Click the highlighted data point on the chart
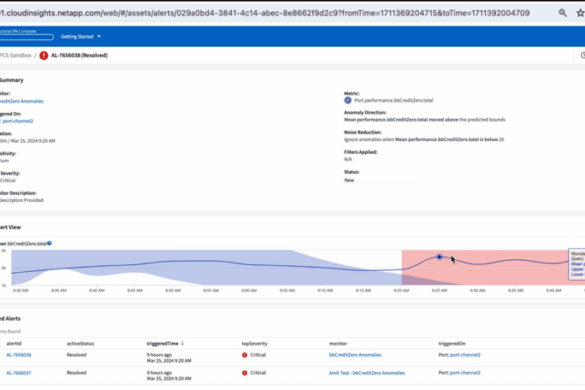Viewport: 585px width, 390px height. click(x=439, y=257)
